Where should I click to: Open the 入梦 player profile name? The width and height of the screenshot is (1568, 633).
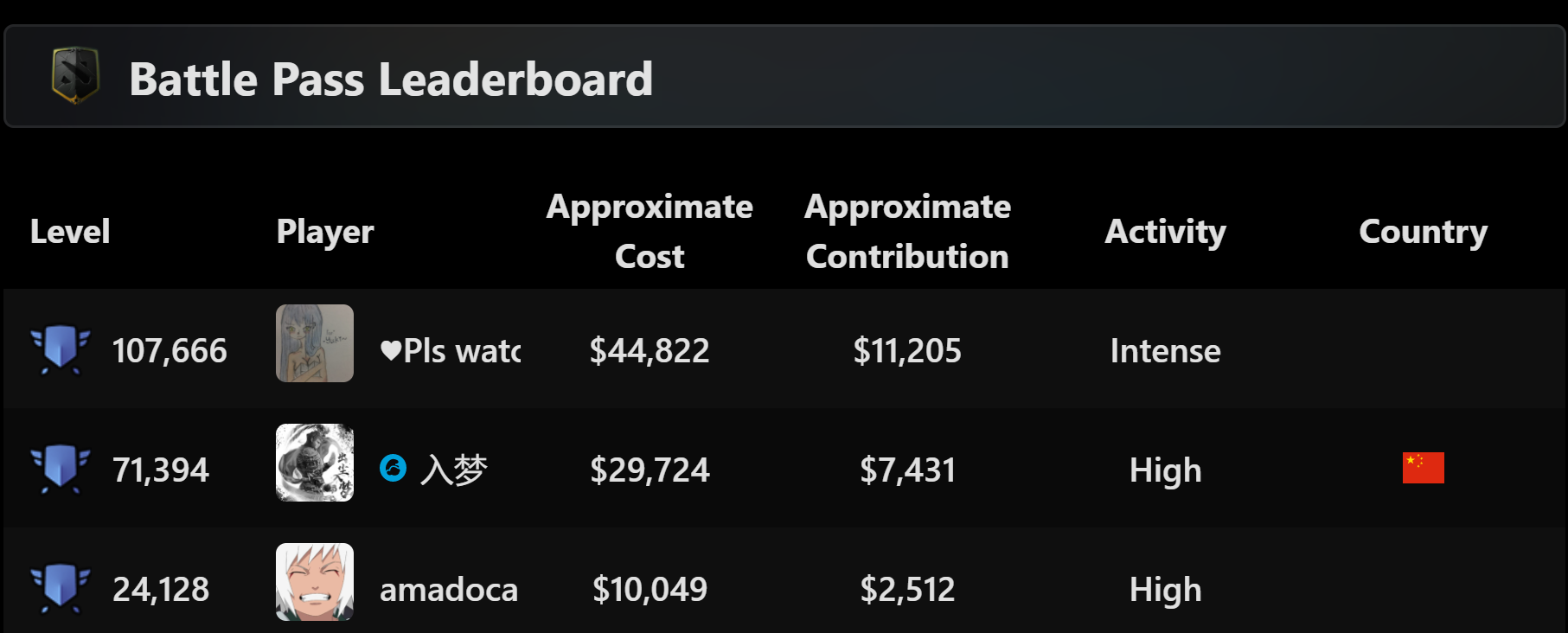coord(454,470)
